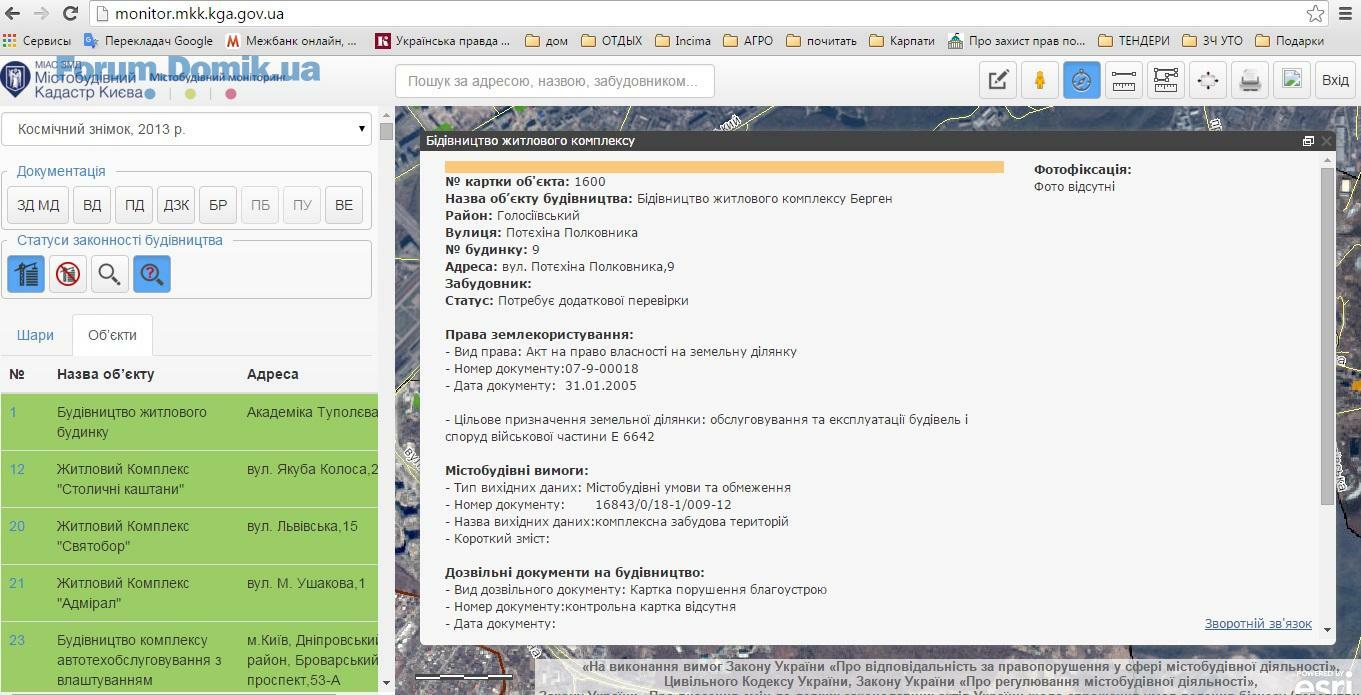Toggle the БР documentation layer
1361x695 pixels.
[218, 205]
